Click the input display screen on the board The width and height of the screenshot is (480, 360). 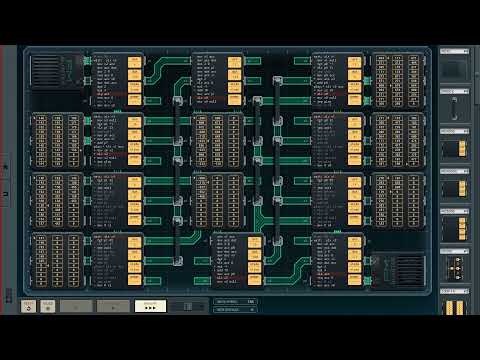(56, 72)
